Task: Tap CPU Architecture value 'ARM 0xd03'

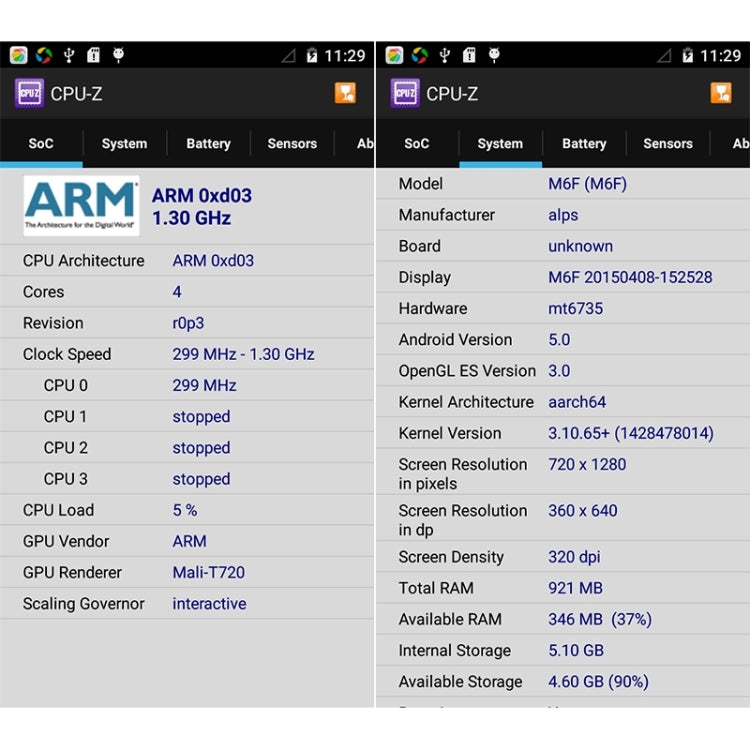Action: coord(213,261)
